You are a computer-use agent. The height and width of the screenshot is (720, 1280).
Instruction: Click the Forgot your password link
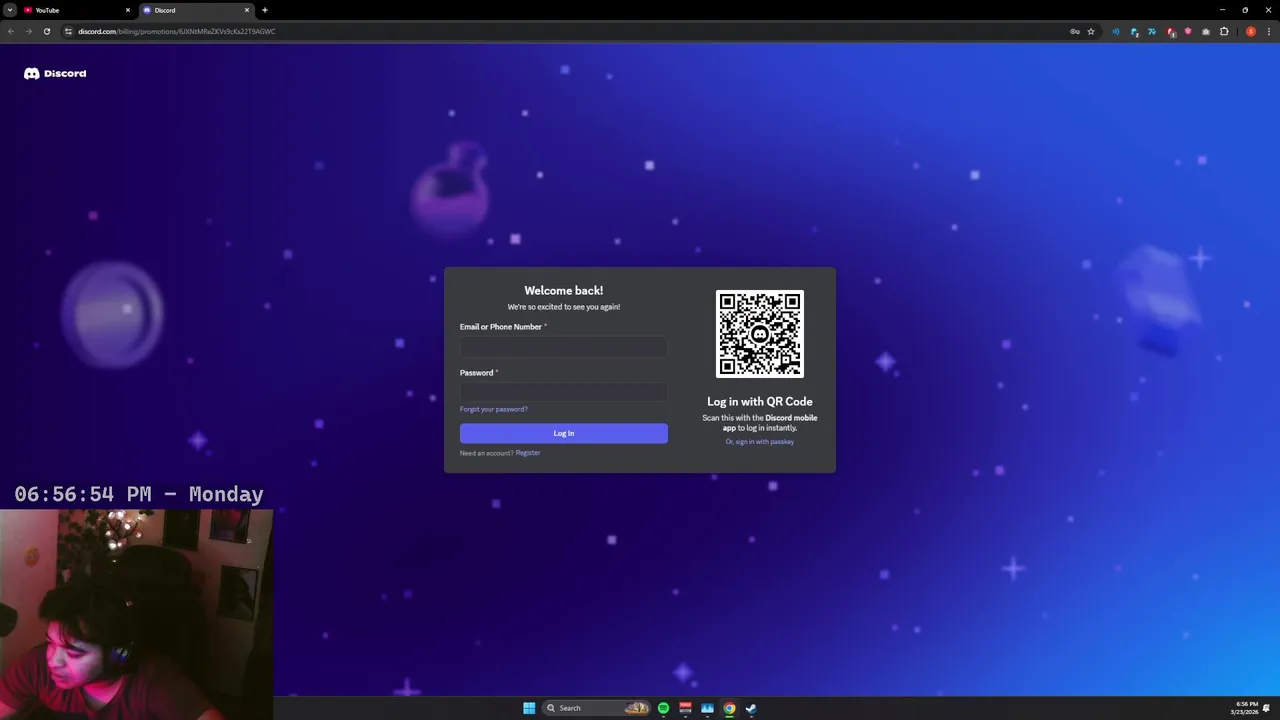493,409
